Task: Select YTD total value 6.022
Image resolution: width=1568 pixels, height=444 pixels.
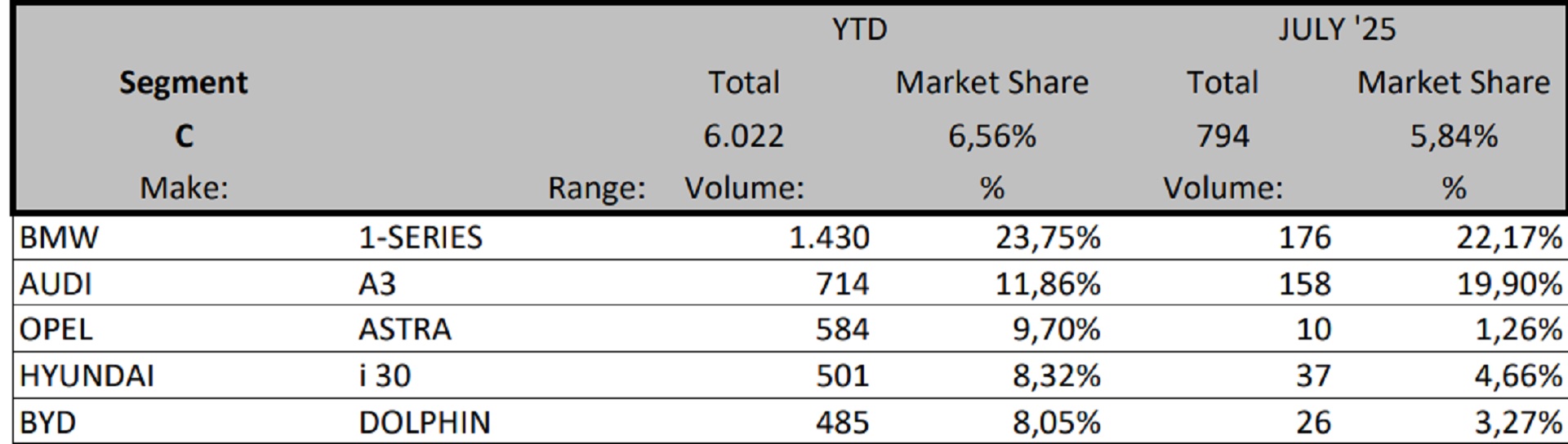Action: click(x=743, y=135)
